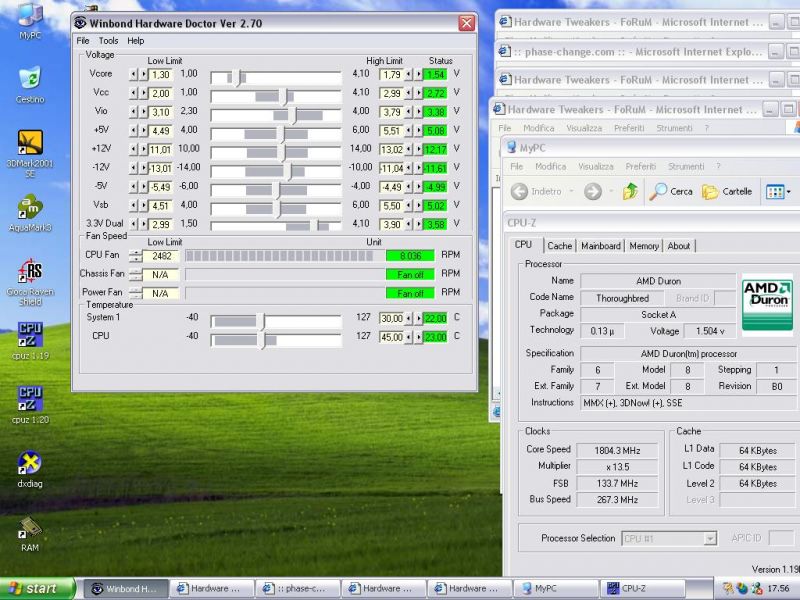800x600 pixels.
Task: Select the cpuz 1.20 desktop shortcut
Action: [x=30, y=406]
